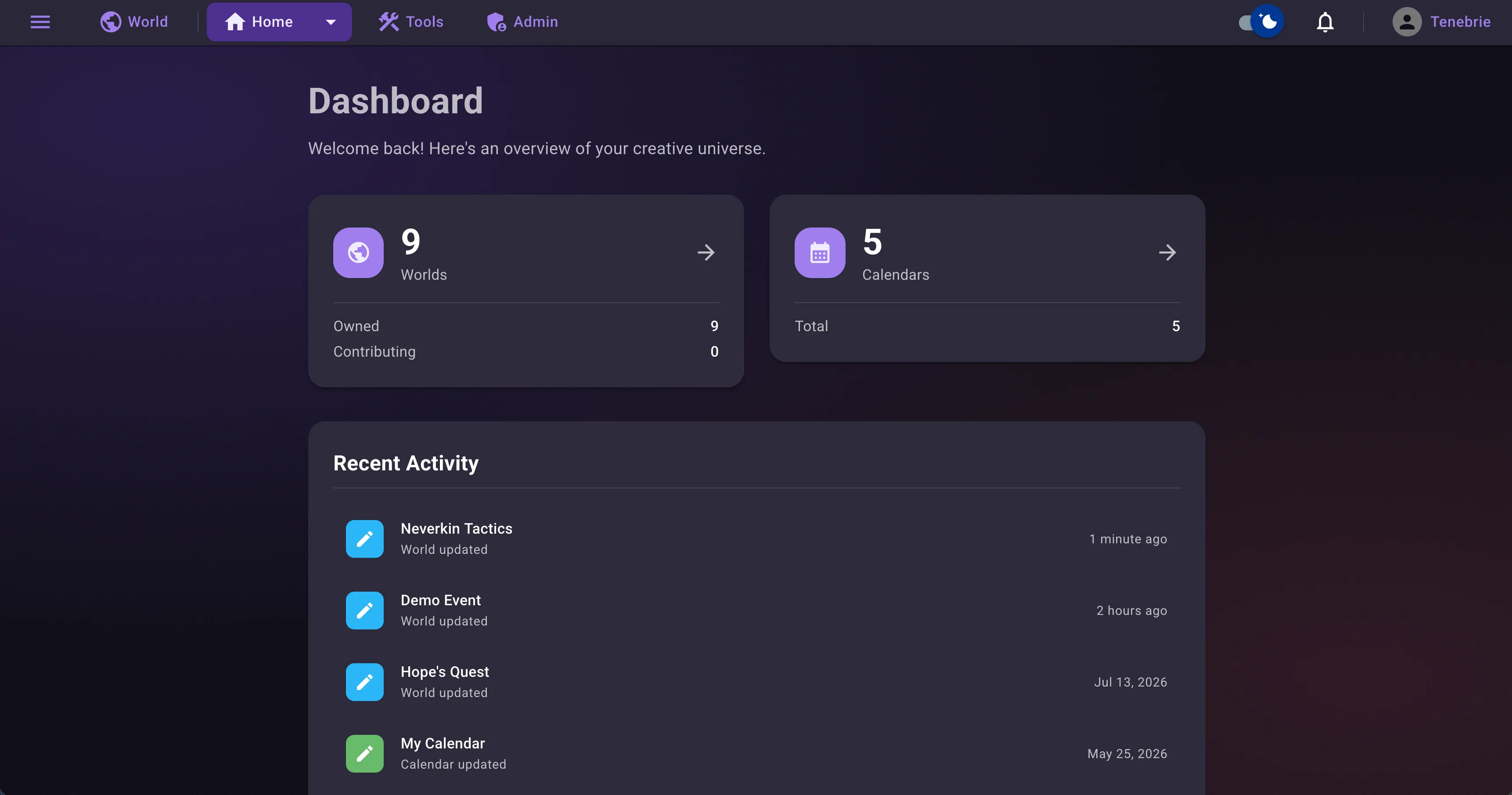Open the Hope's Quest activity entry
This screenshot has width=1512, height=795.
756,682
